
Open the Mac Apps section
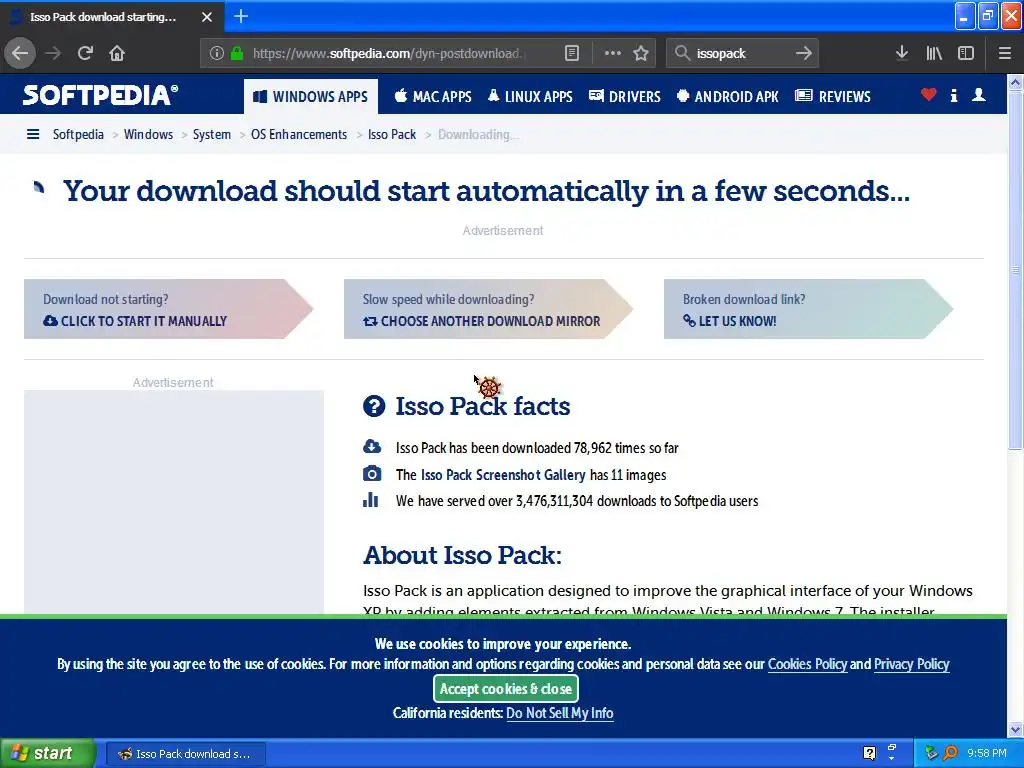tap(433, 97)
